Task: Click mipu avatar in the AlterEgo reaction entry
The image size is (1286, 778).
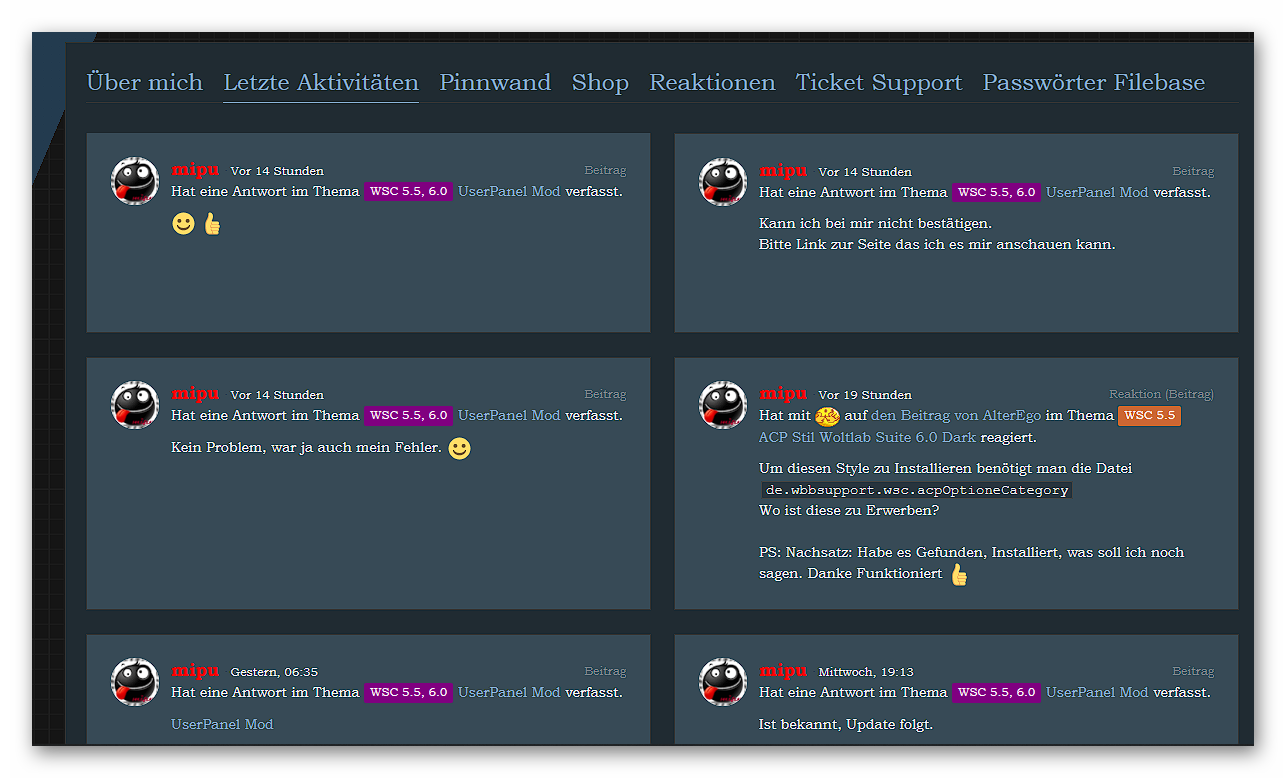Action: tap(723, 405)
